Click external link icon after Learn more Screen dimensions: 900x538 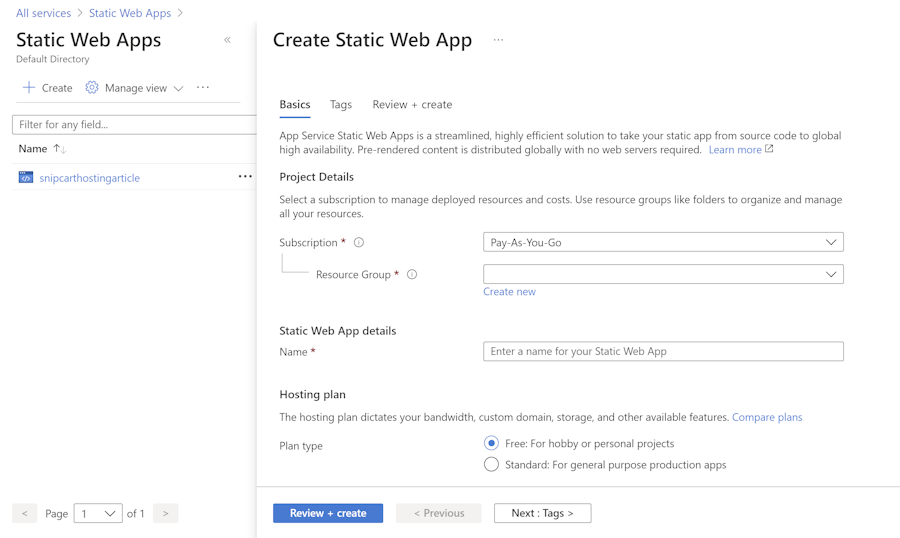pyautogui.click(x=769, y=149)
